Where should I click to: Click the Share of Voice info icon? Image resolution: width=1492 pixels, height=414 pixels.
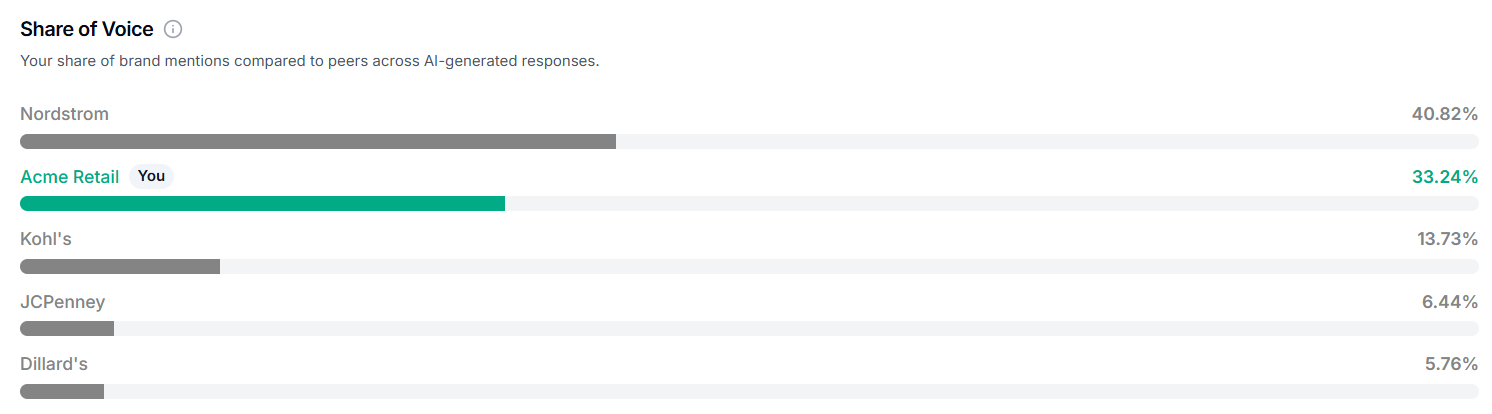click(x=173, y=29)
